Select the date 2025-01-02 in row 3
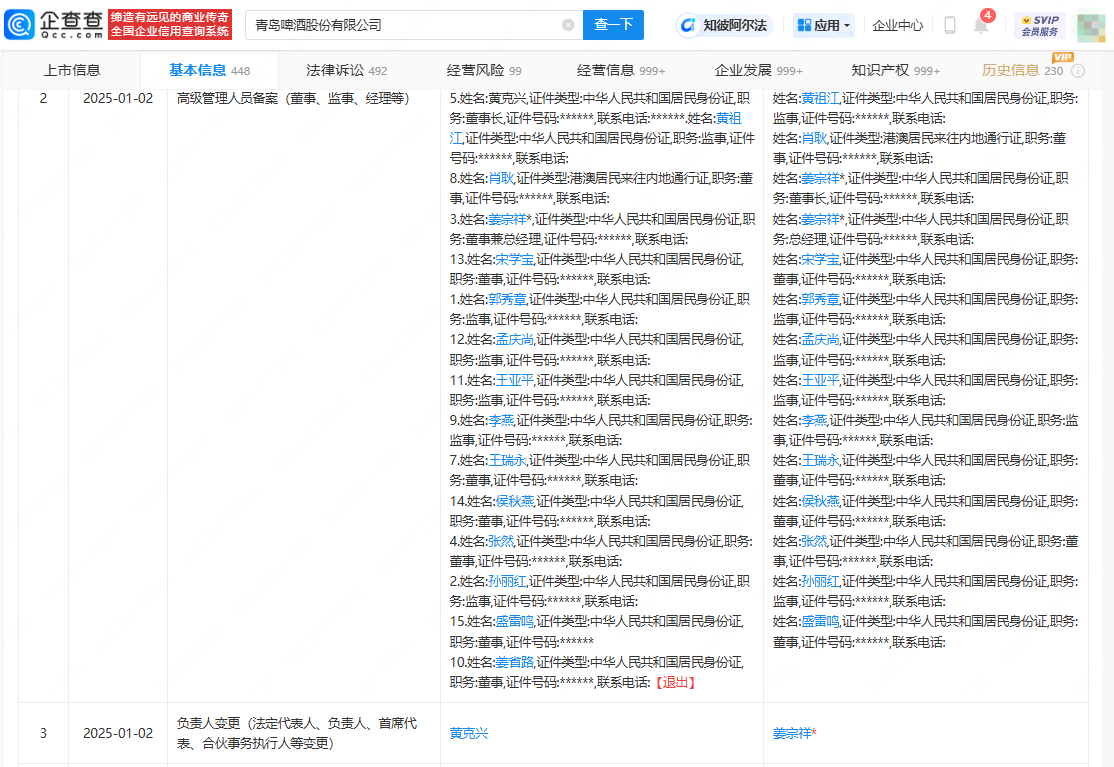This screenshot has width=1114, height=767. pos(118,733)
